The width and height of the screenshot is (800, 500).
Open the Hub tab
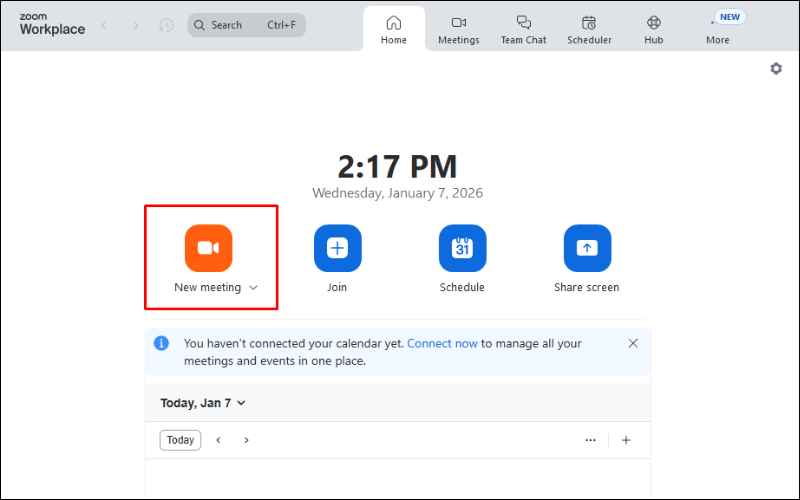pyautogui.click(x=654, y=30)
